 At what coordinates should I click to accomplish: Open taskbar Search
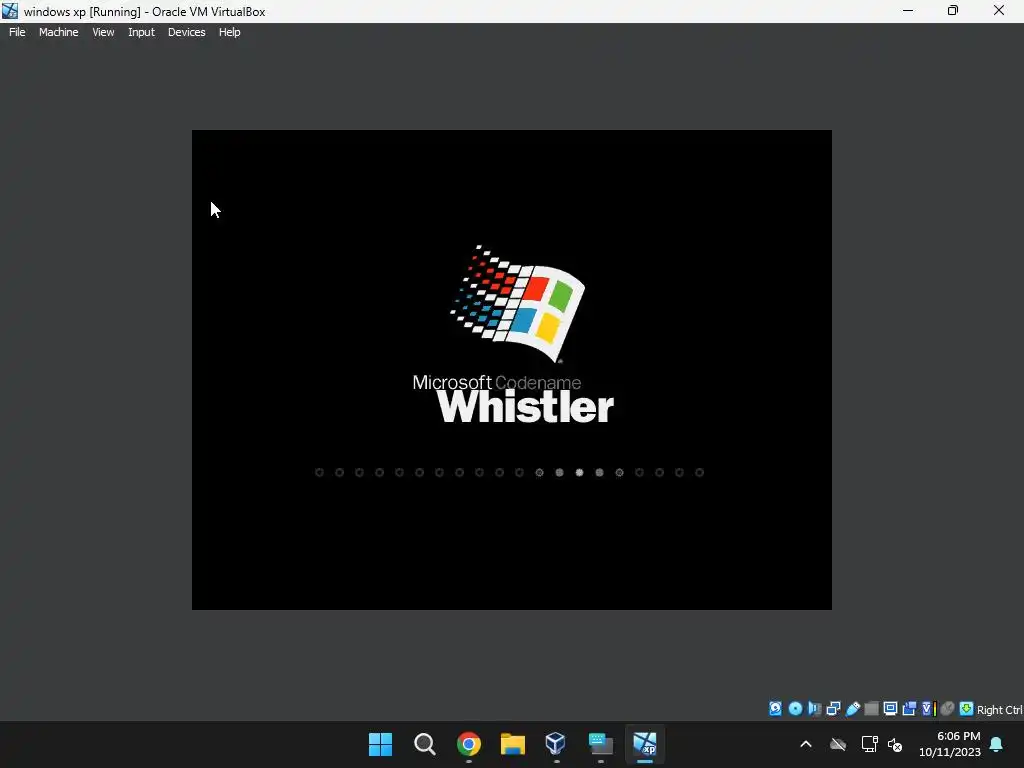(424, 744)
